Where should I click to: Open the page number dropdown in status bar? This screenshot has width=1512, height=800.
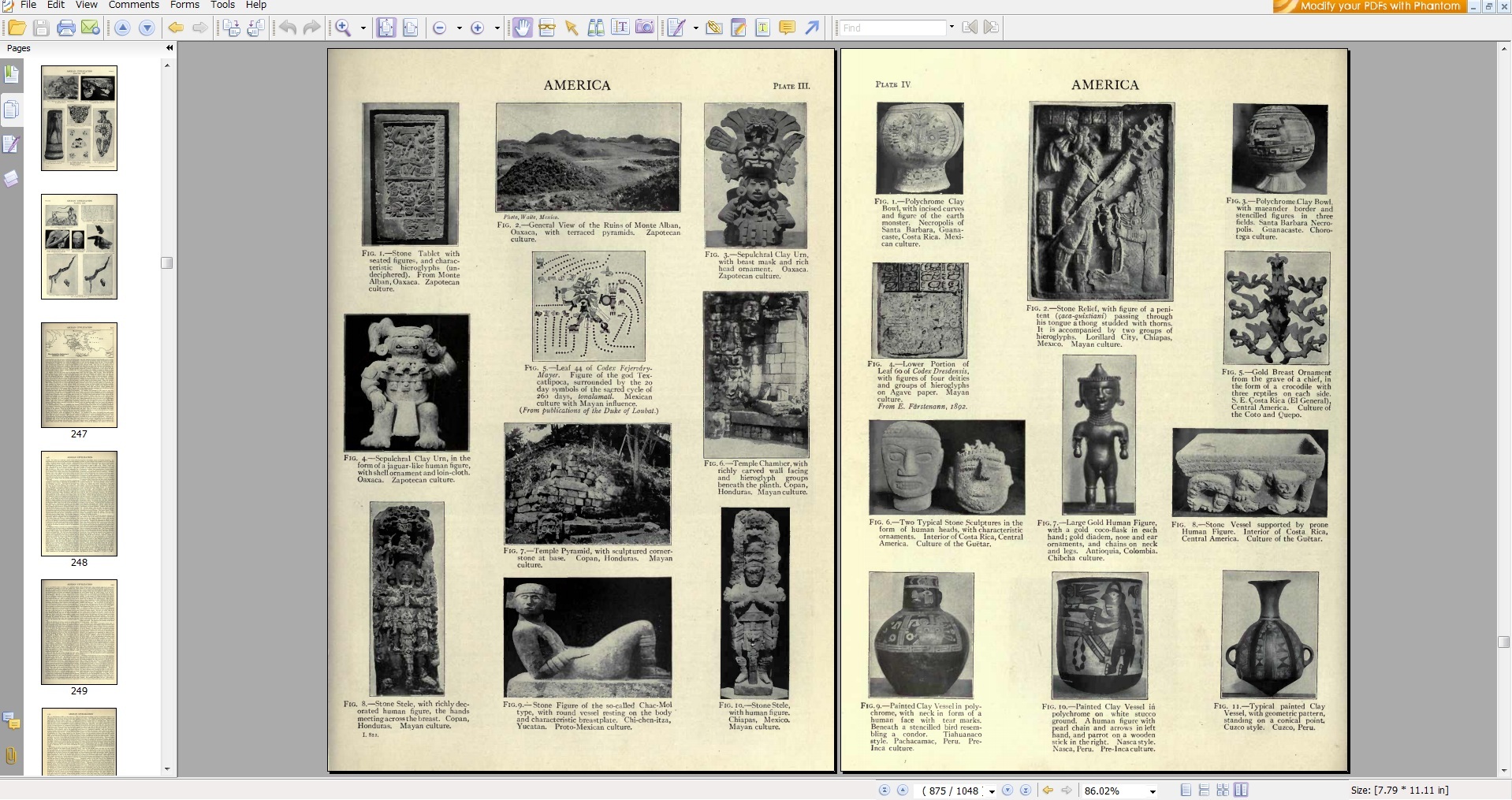(992, 791)
